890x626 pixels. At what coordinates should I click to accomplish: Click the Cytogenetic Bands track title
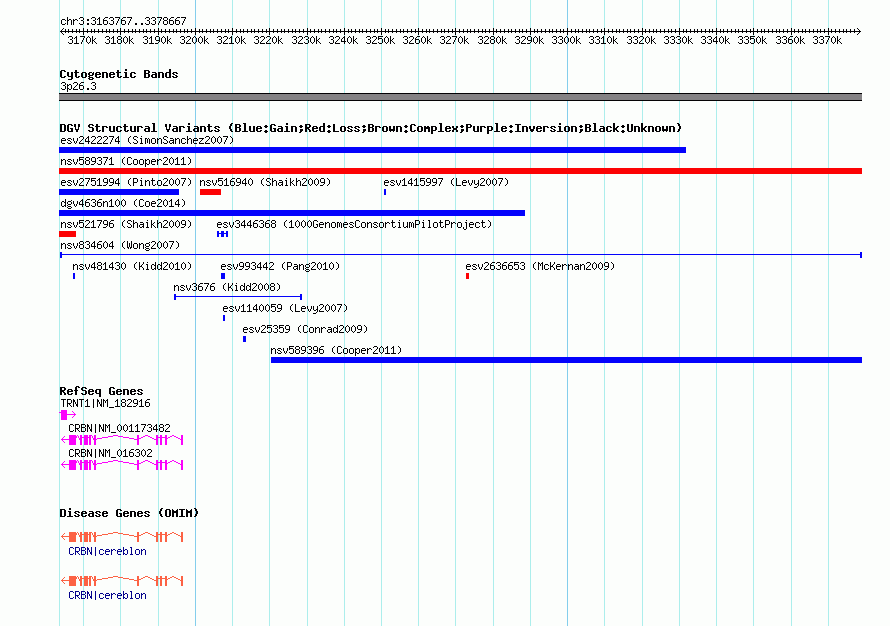coord(119,74)
